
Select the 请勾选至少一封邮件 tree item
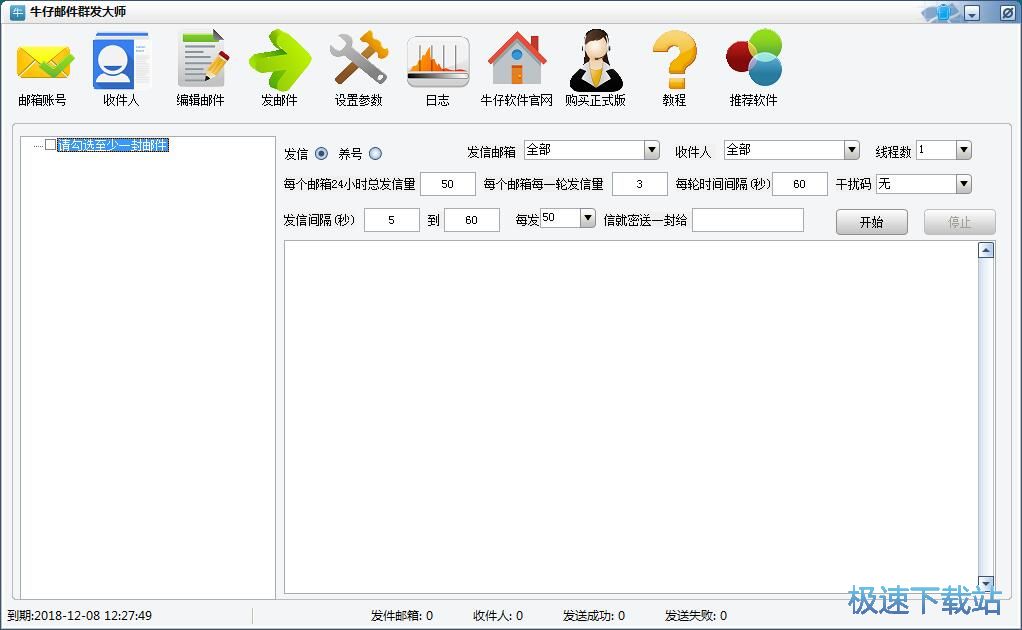[x=113, y=145]
